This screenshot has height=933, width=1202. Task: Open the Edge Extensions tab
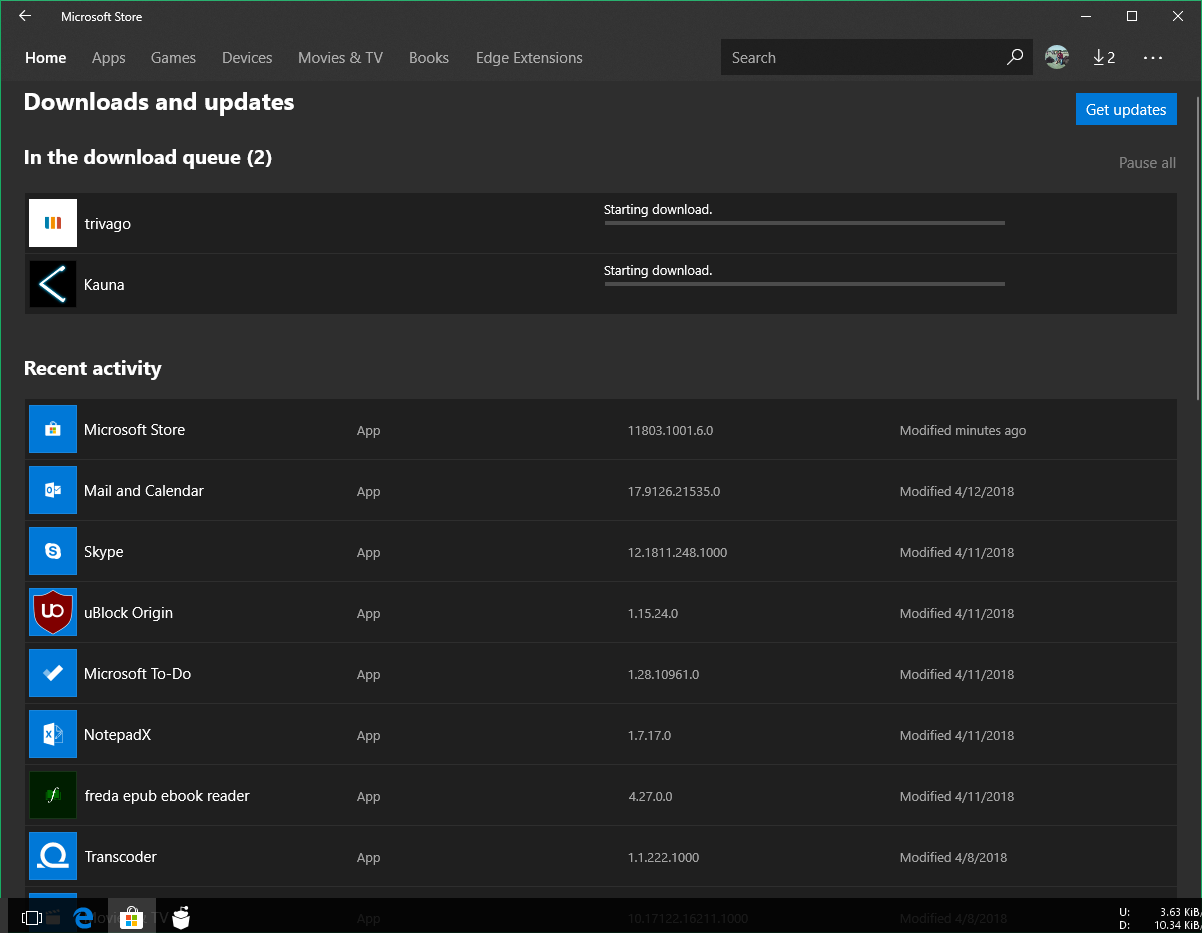pos(529,57)
